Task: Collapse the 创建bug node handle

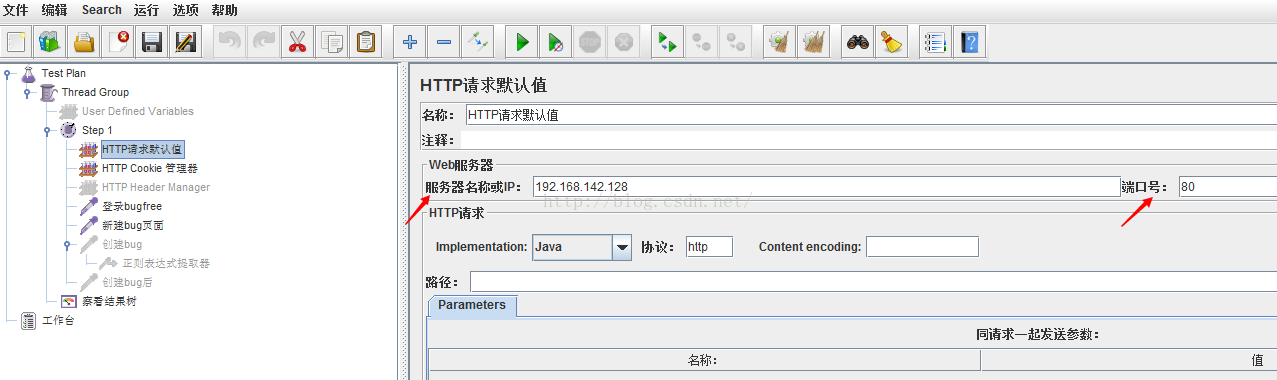Action: pyautogui.click(x=67, y=244)
